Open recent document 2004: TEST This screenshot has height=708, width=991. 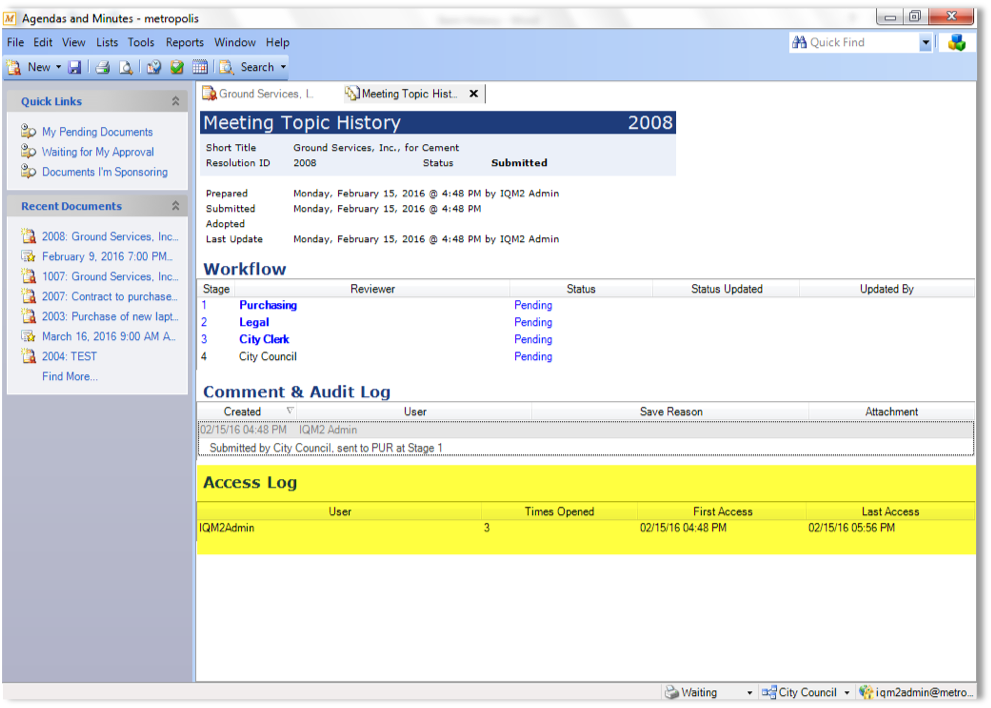pos(70,357)
